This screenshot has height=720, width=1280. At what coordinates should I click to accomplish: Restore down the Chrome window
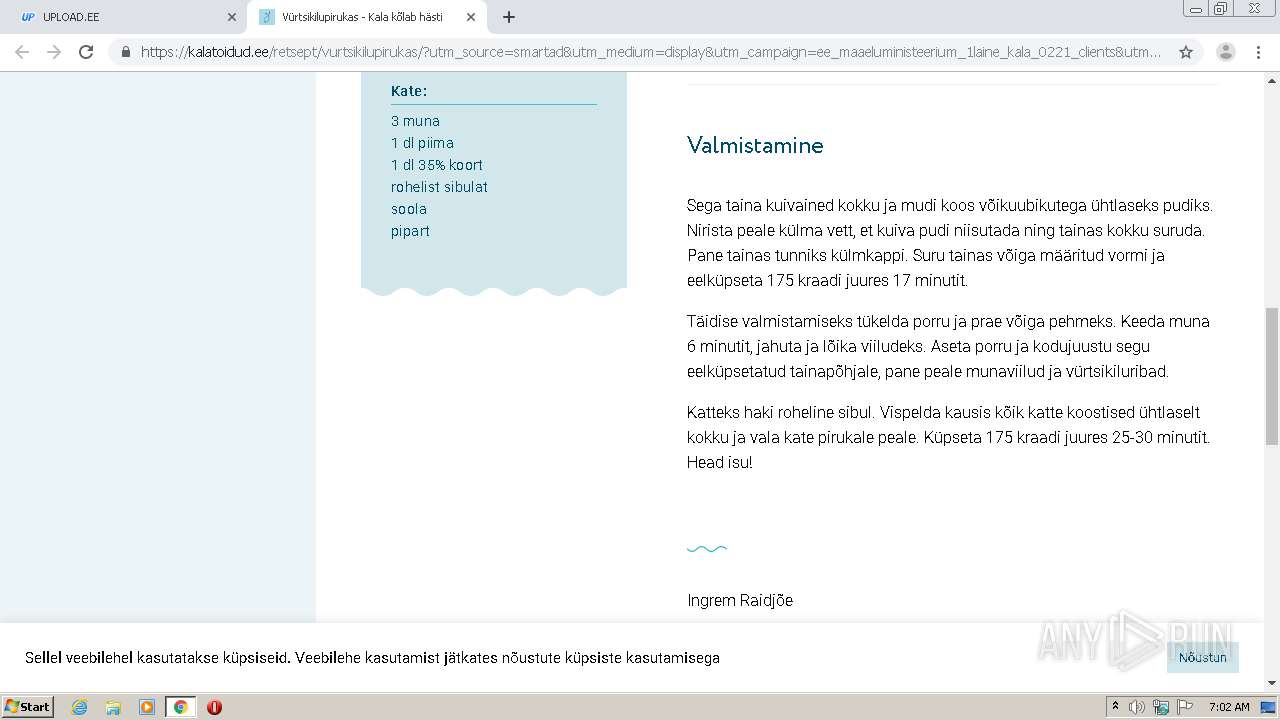click(1220, 9)
